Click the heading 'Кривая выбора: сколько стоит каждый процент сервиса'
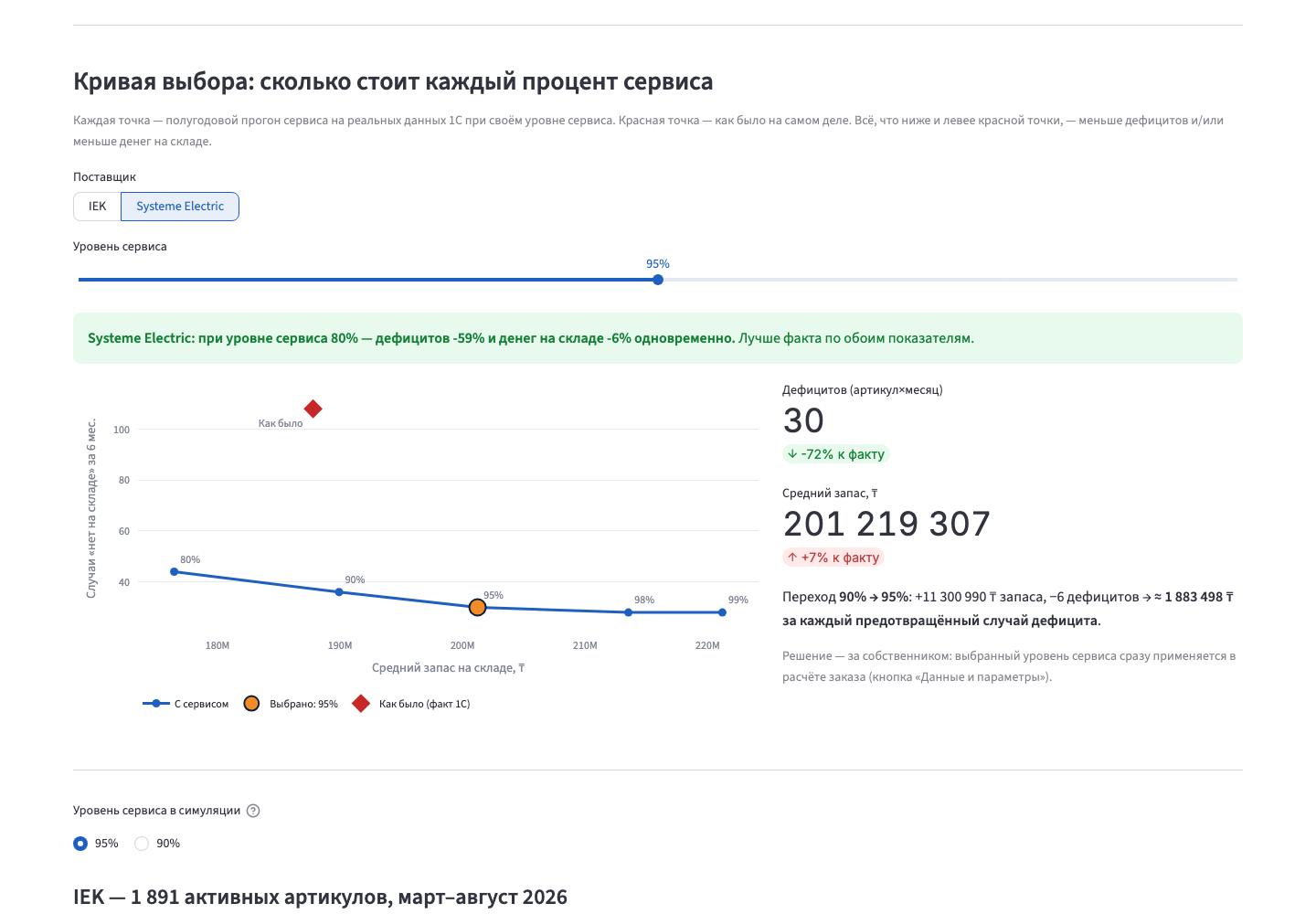1316x914 pixels. [x=393, y=81]
